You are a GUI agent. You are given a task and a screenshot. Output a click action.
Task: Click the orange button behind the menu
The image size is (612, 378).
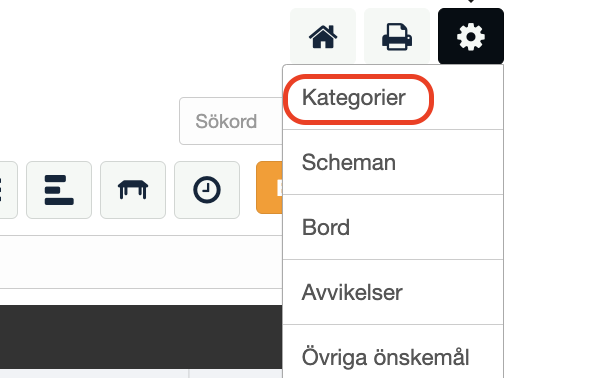click(269, 187)
